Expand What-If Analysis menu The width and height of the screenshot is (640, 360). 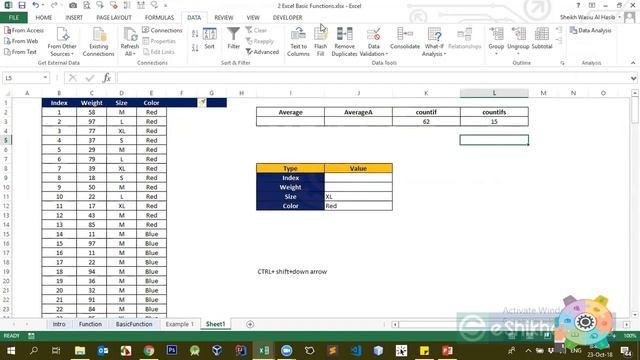434,41
